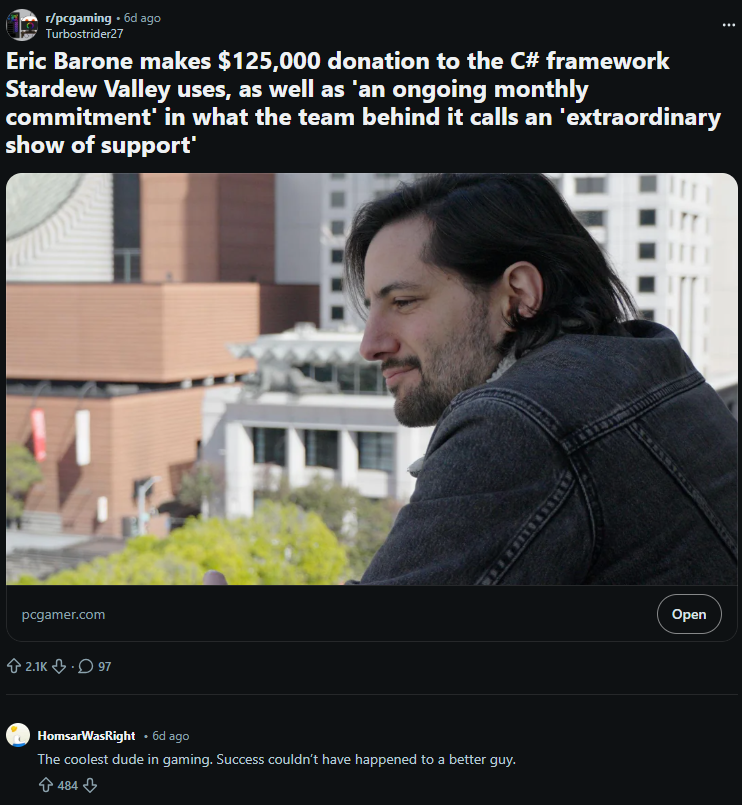
Task: Open the pcgamer.com article via Open button
Action: click(x=689, y=614)
